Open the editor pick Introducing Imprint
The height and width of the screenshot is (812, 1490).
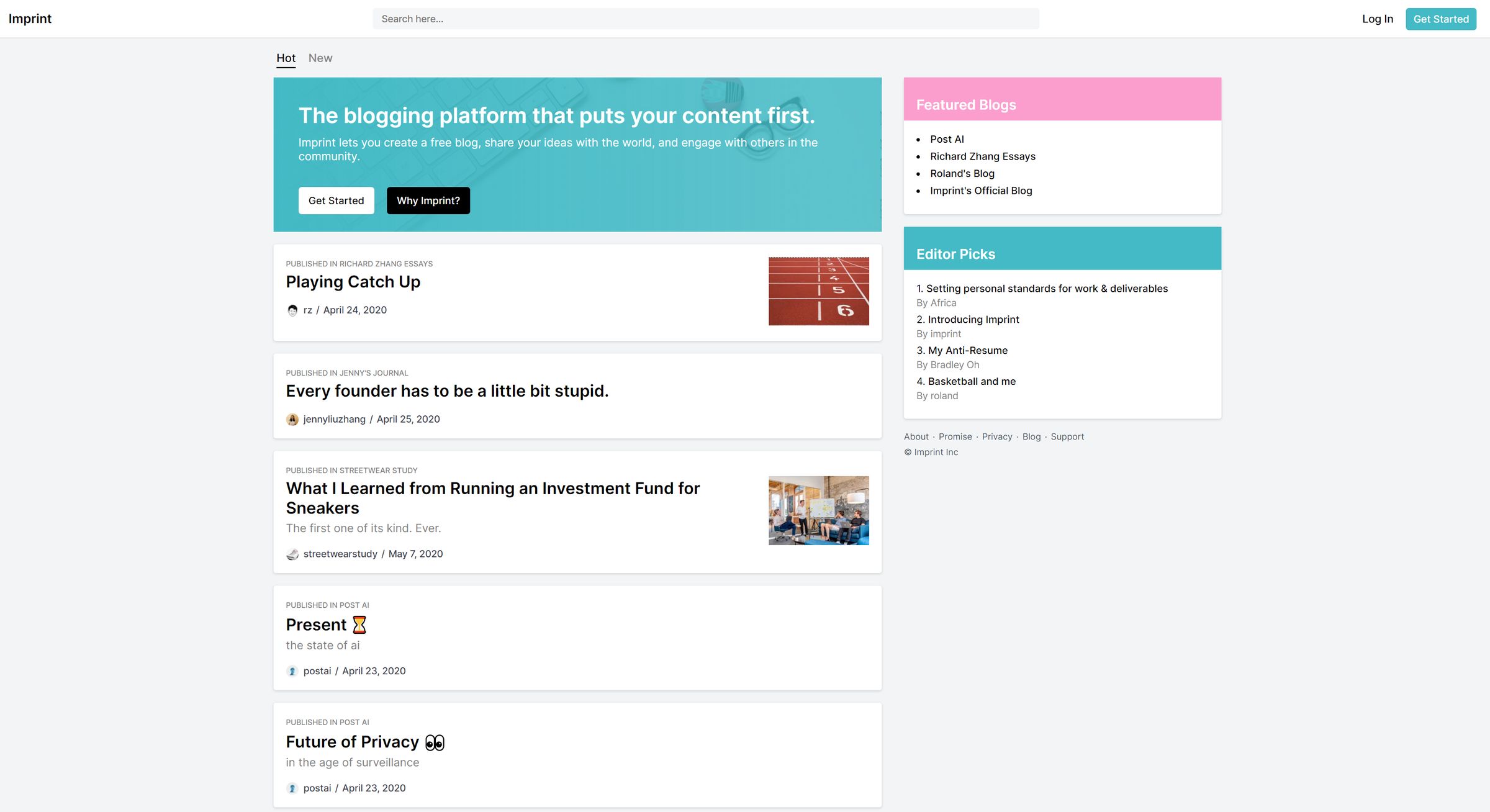[x=973, y=319]
